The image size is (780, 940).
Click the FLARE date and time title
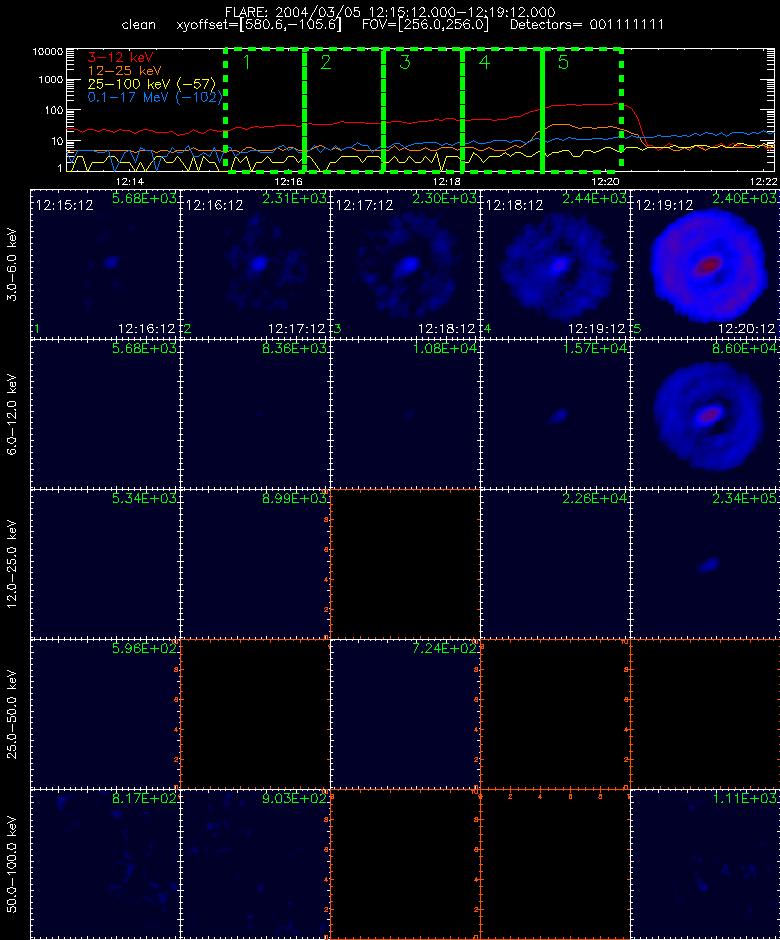[x=390, y=12]
